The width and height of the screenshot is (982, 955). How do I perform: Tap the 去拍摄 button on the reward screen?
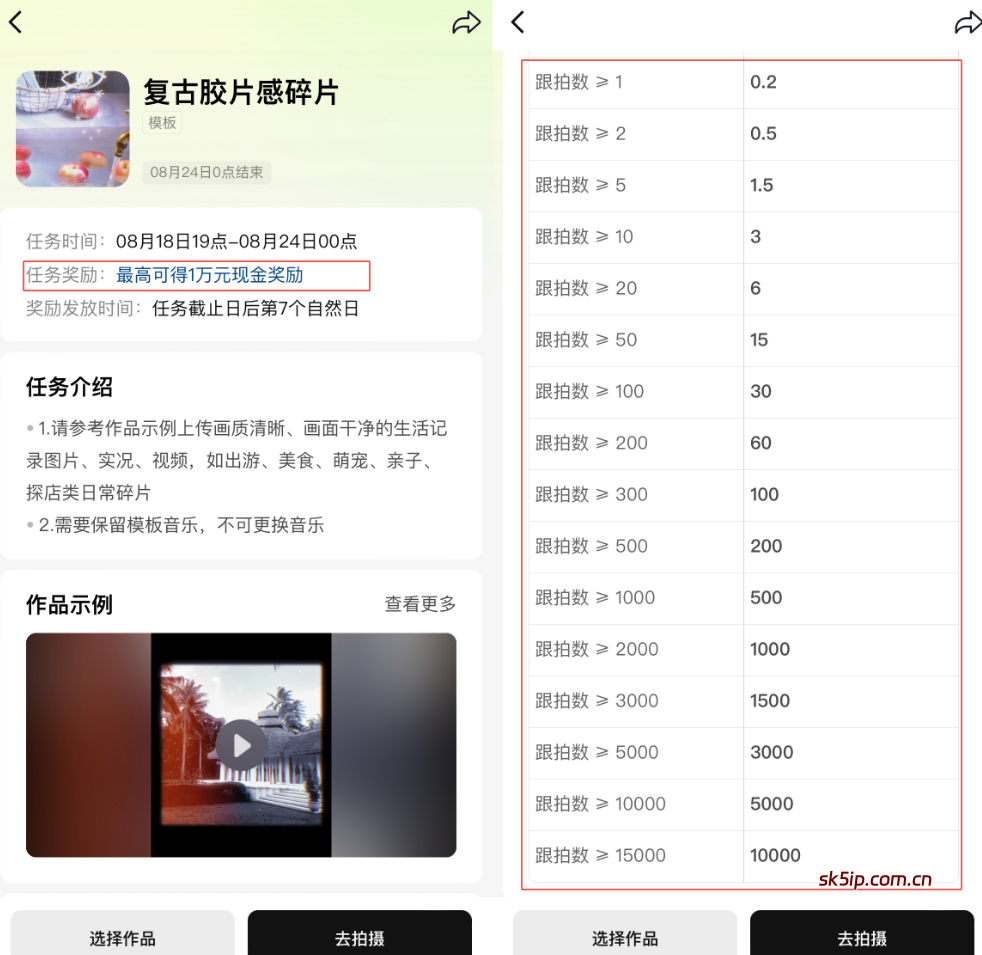[862, 938]
